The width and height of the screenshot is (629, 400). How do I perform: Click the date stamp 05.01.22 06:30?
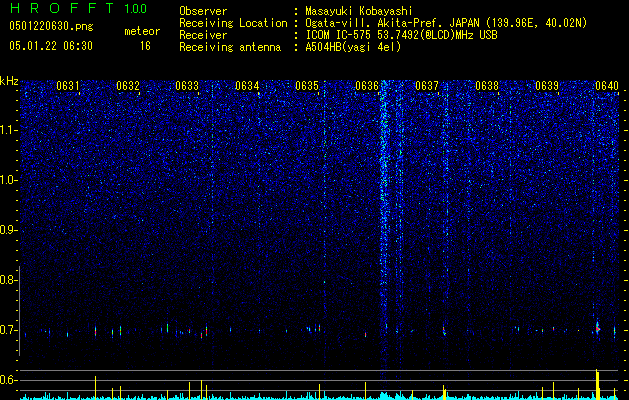[51, 46]
